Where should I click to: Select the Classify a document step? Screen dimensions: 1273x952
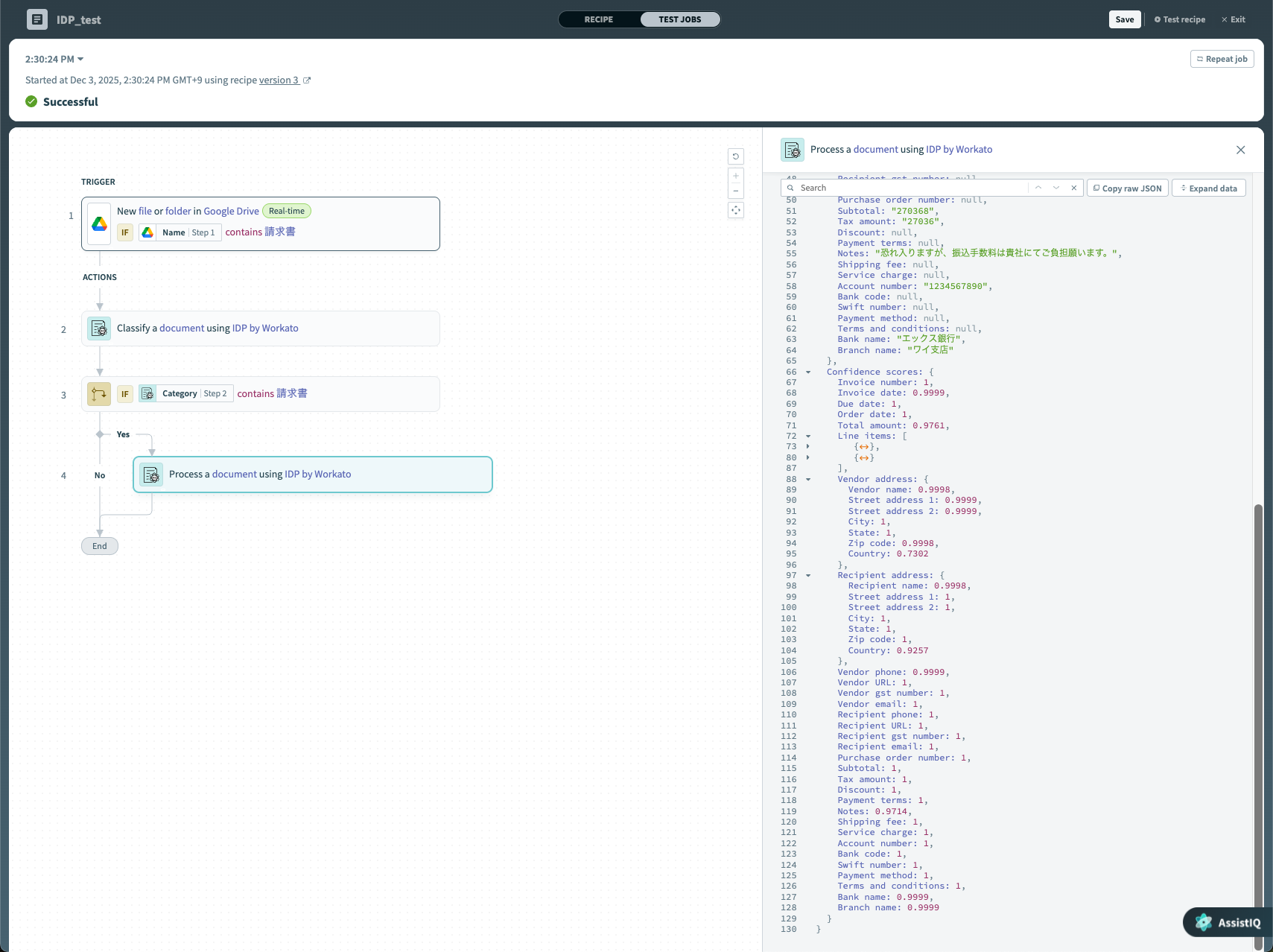coord(261,329)
